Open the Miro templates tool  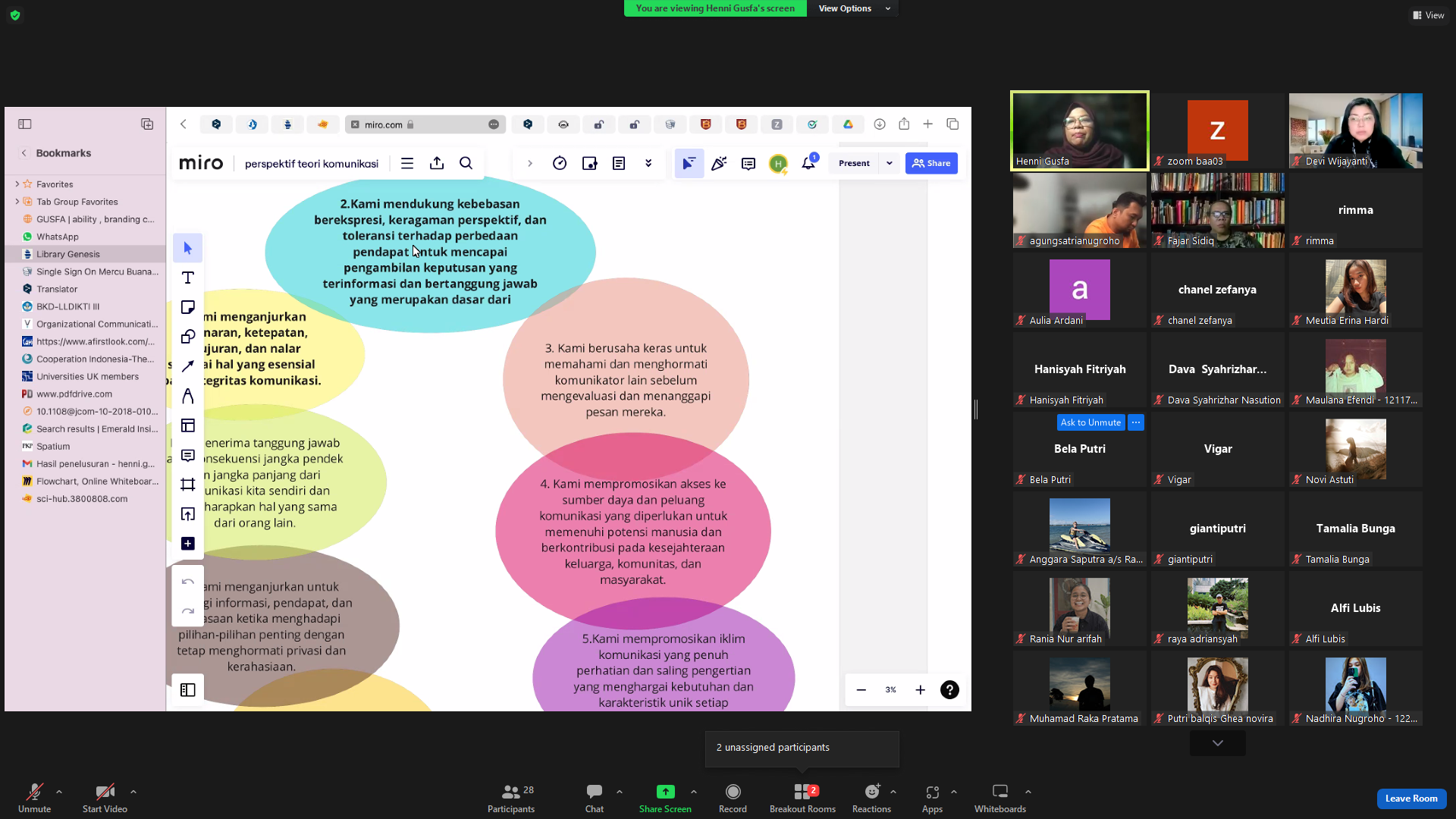pyautogui.click(x=188, y=425)
